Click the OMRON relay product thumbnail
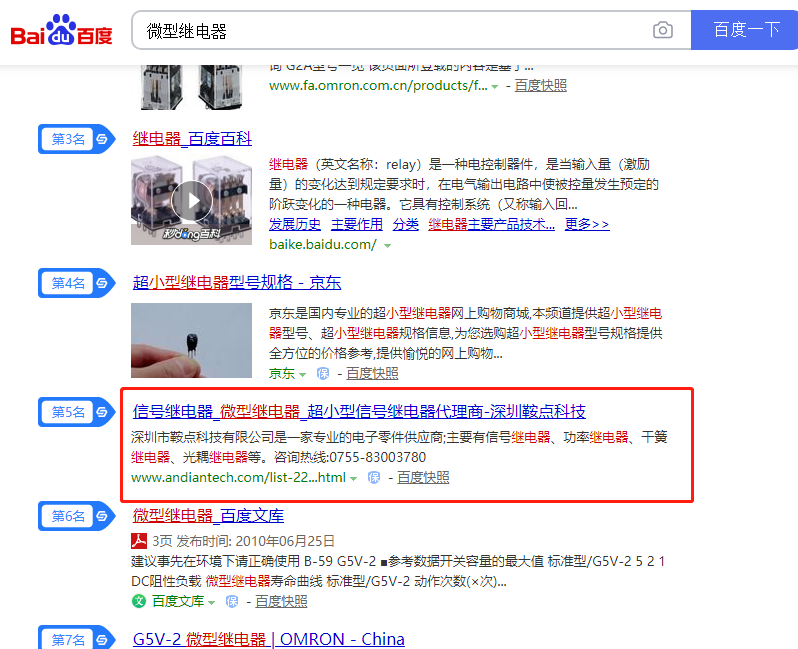The image size is (798, 649). 191,88
